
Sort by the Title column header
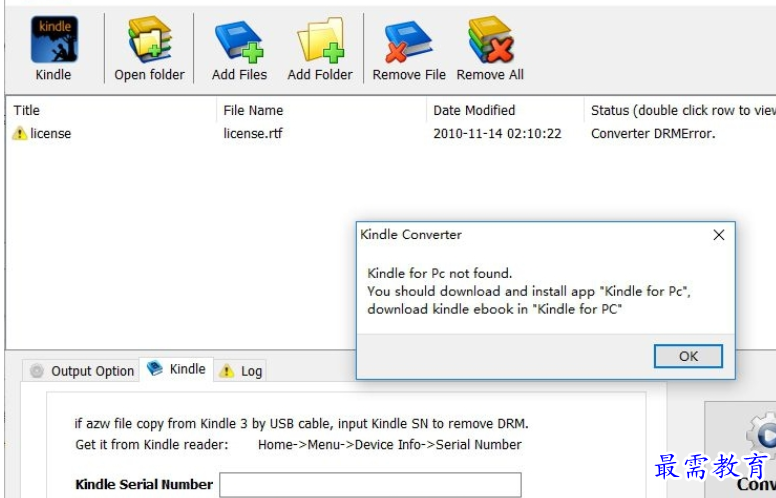112,110
